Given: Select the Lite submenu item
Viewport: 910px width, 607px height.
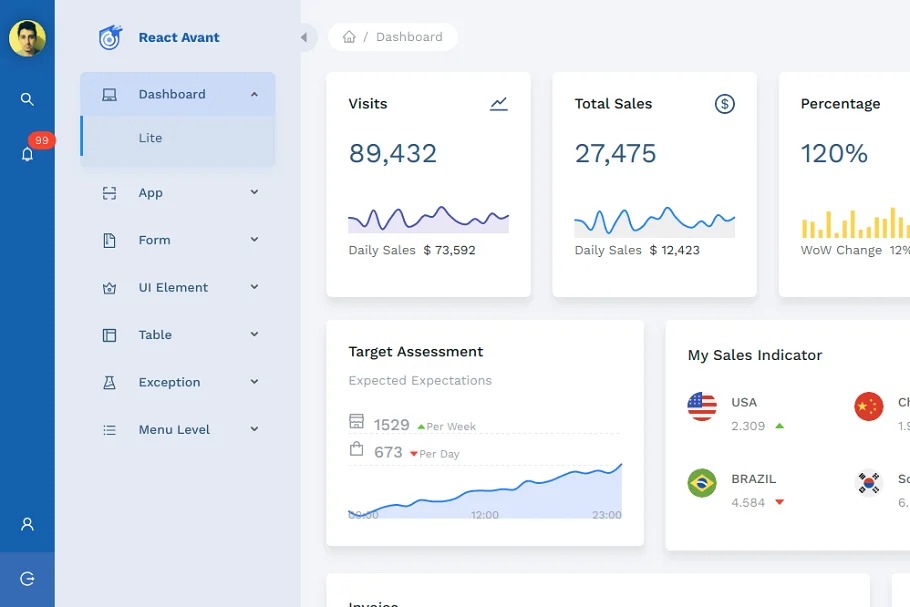Looking at the screenshot, I should click(x=150, y=138).
